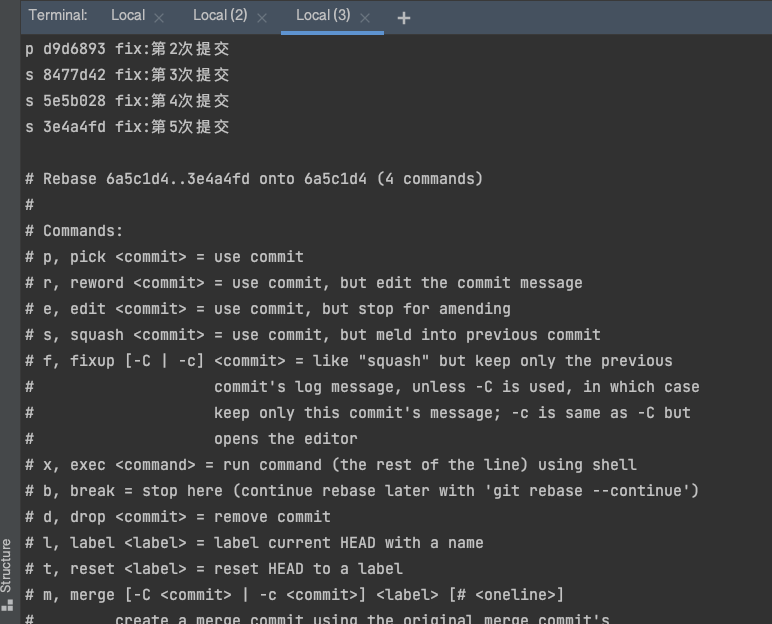This screenshot has width=772, height=624.
Task: Open the Structure tool window label
Action: (x=8, y=565)
